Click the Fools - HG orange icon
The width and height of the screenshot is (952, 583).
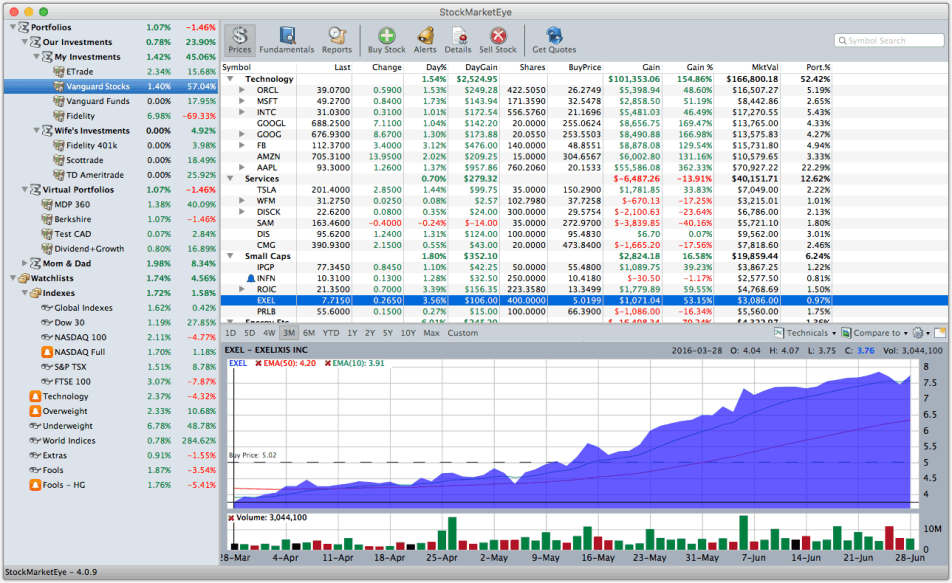coord(35,485)
